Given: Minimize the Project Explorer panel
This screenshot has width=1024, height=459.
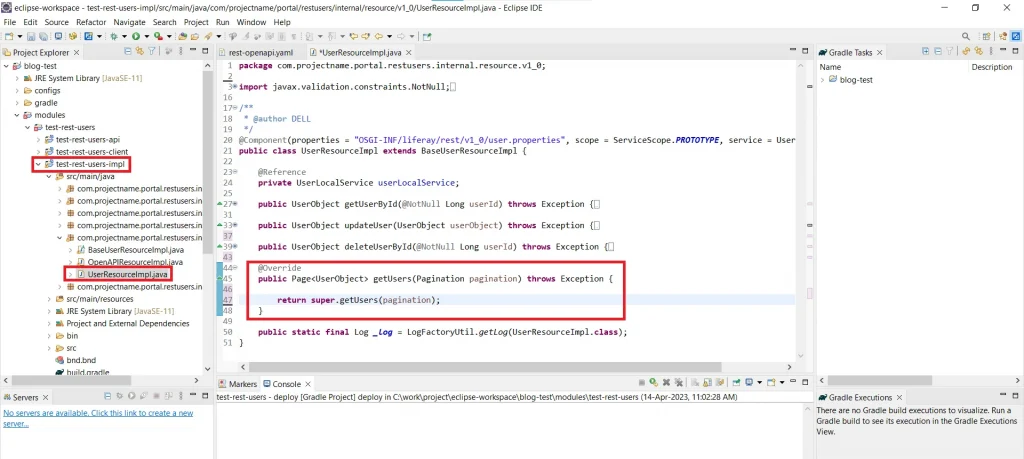Looking at the screenshot, I should [x=193, y=50].
